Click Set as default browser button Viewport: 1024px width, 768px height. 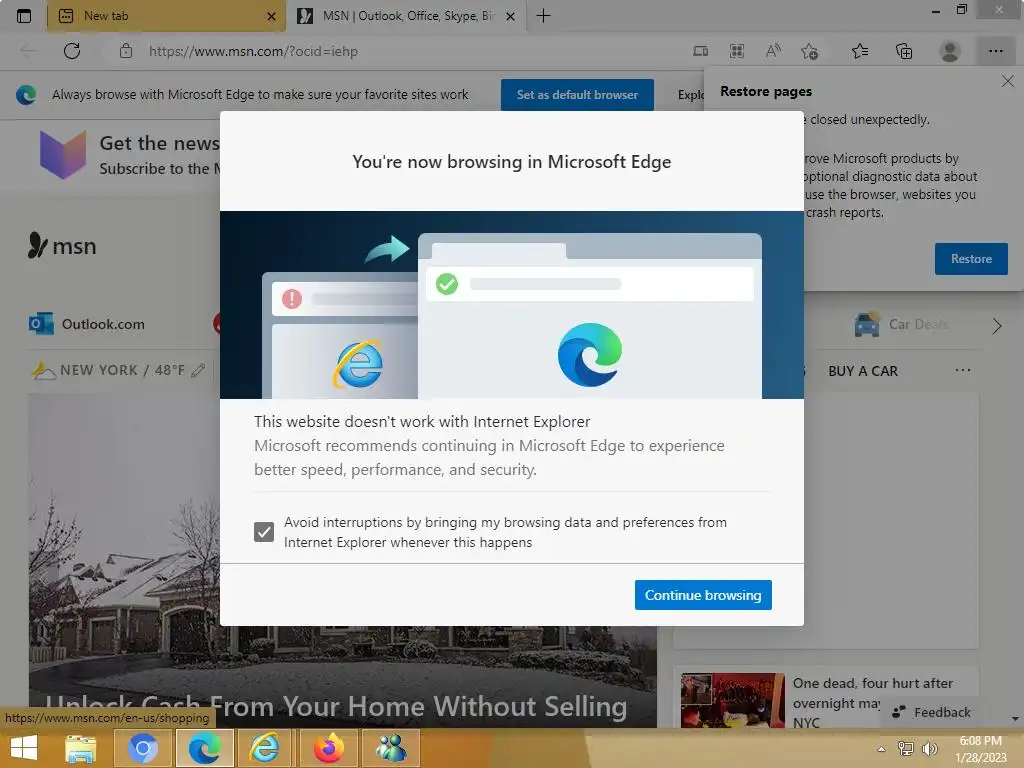click(577, 95)
